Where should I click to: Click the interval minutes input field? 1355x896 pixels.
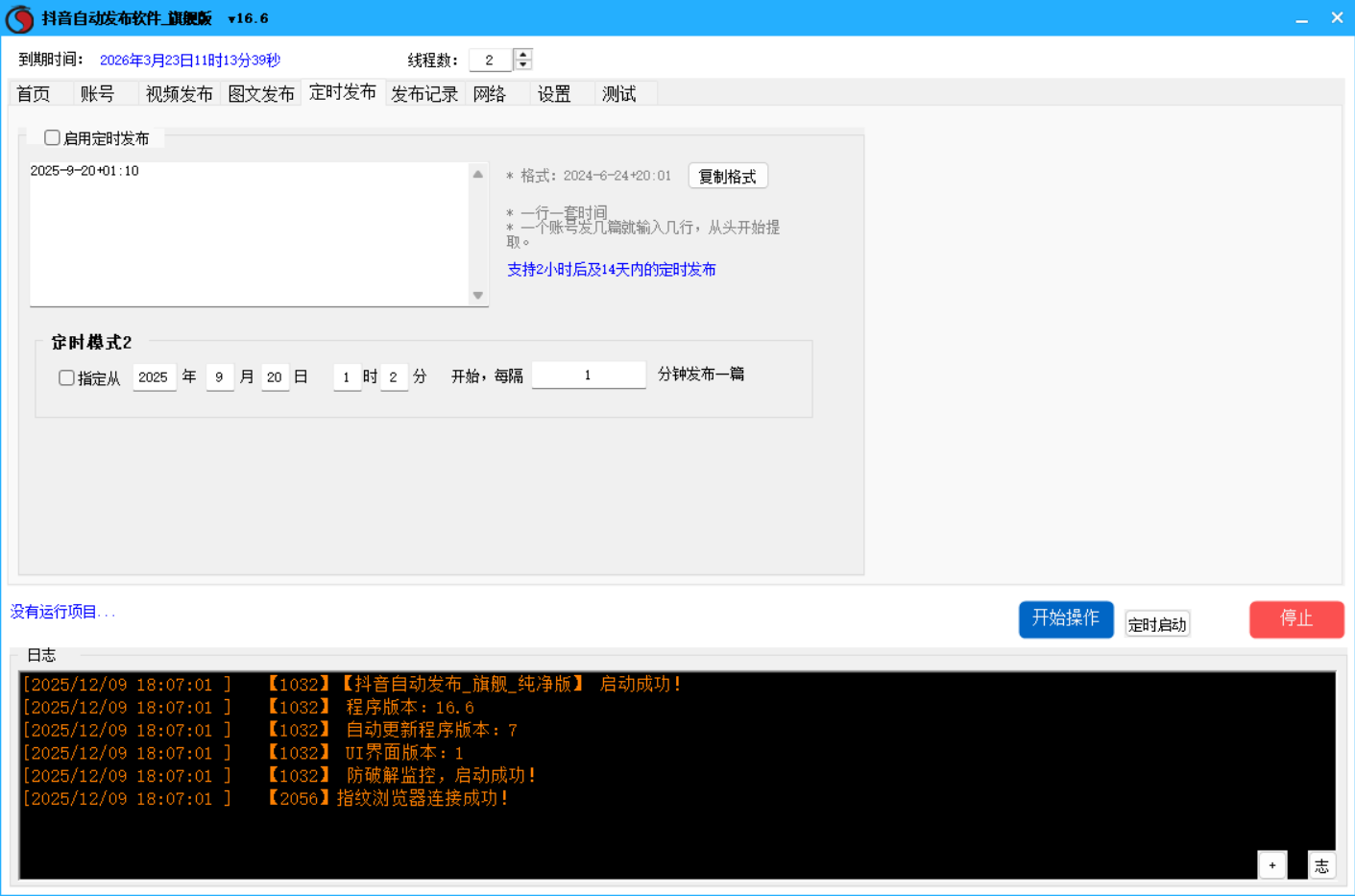point(588,375)
